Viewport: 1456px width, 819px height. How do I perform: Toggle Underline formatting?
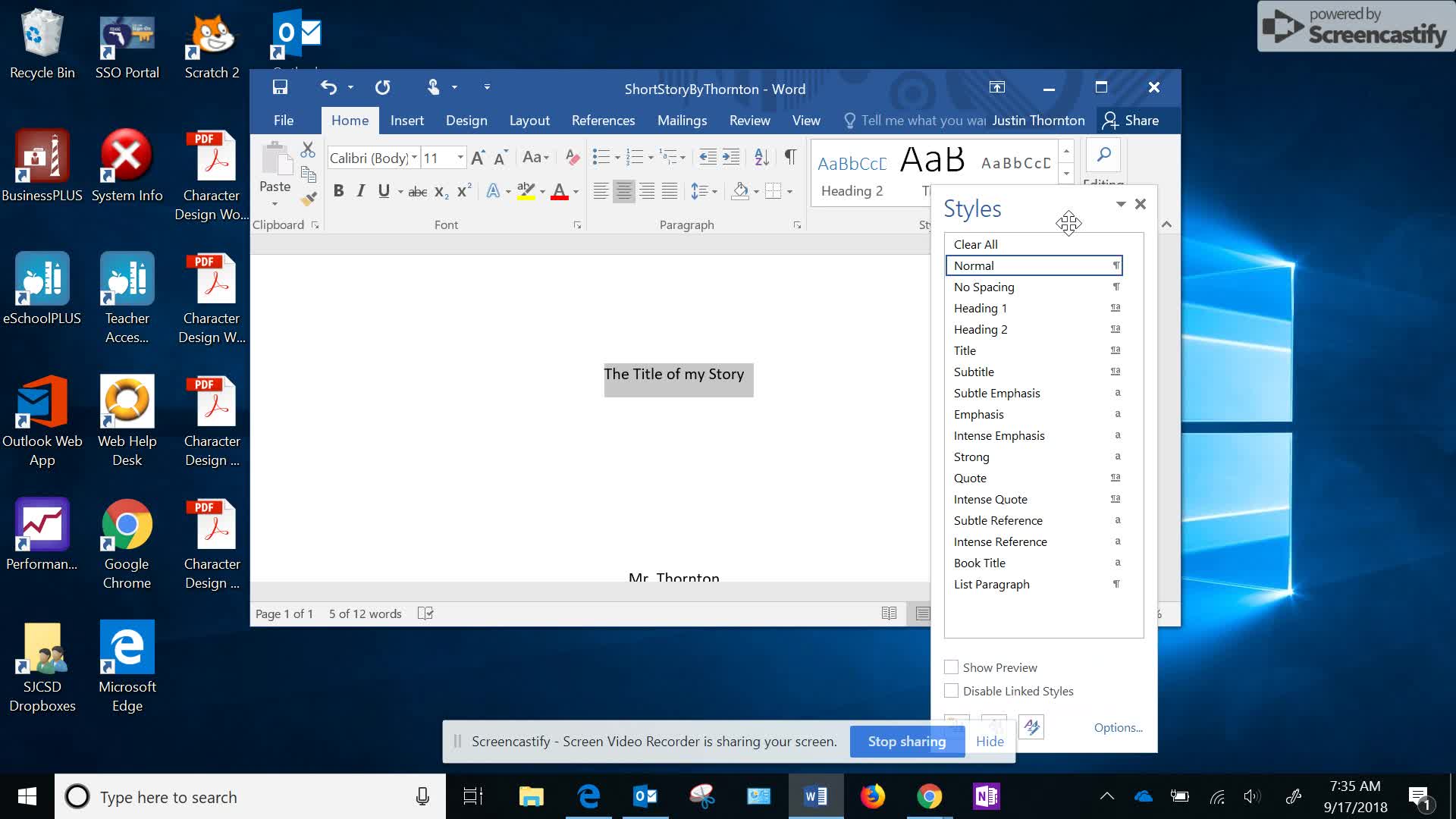point(384,191)
